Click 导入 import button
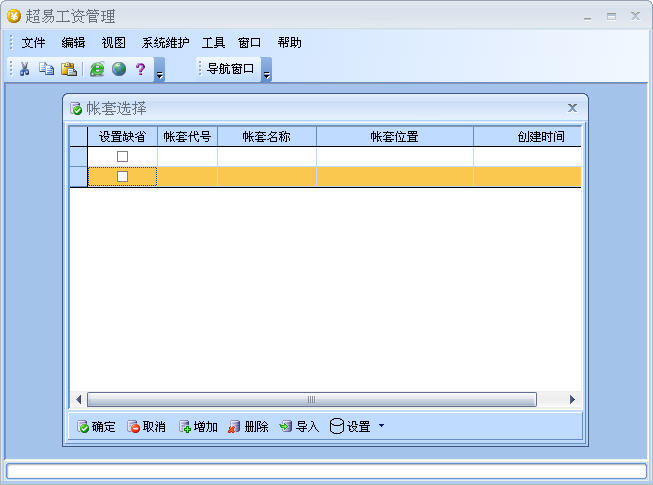653x485 pixels. tap(299, 426)
